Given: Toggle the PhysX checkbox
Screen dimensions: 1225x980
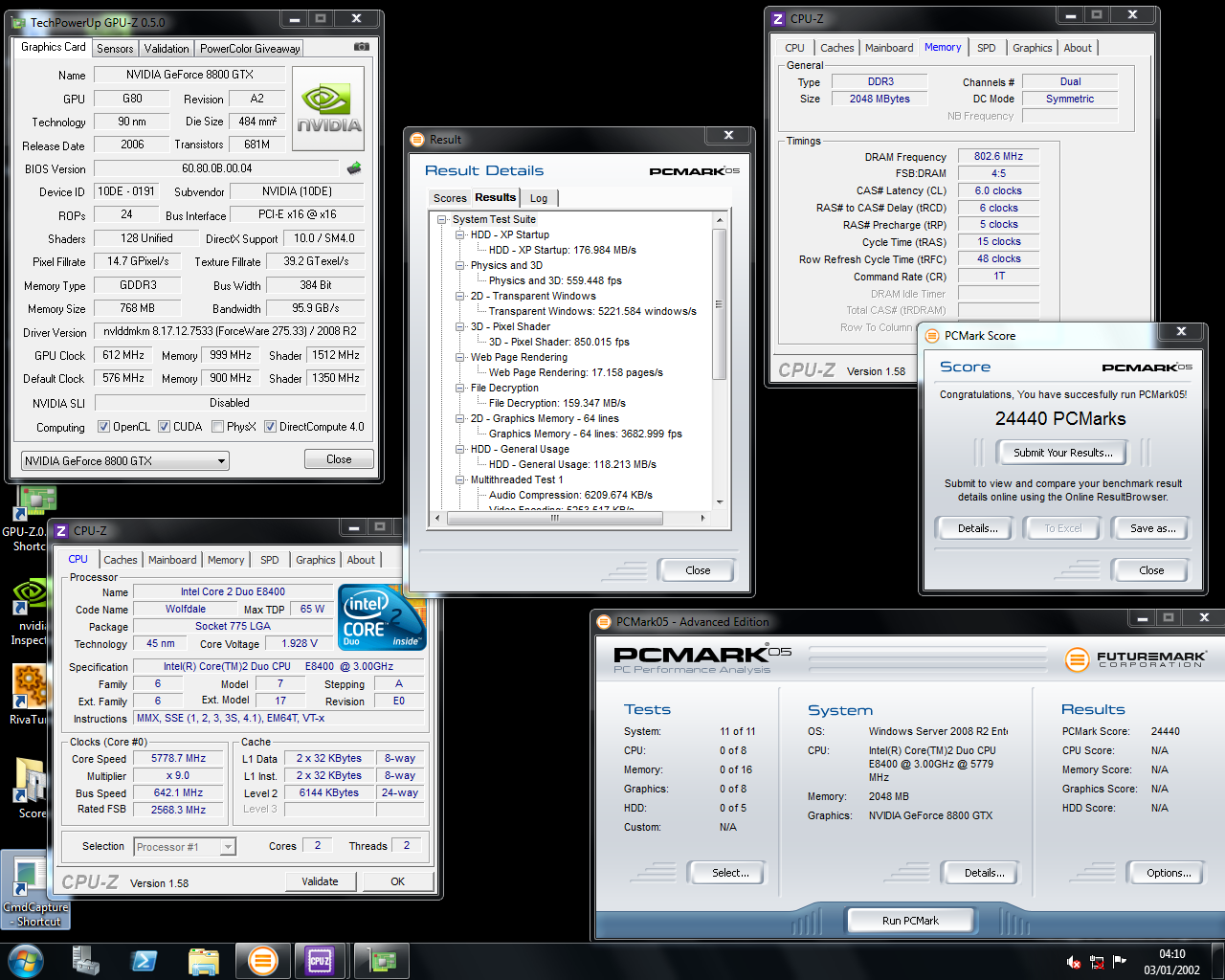Looking at the screenshot, I should pos(218,427).
